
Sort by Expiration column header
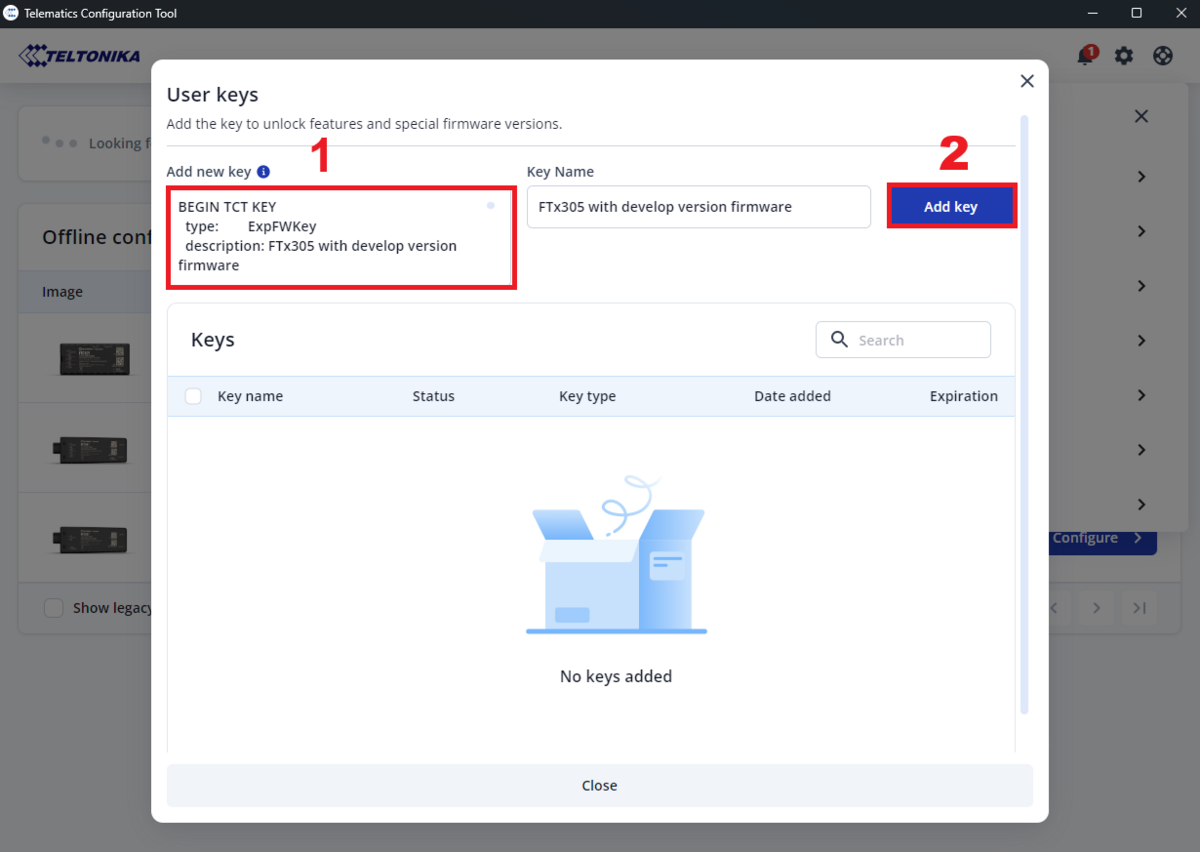[x=963, y=396]
